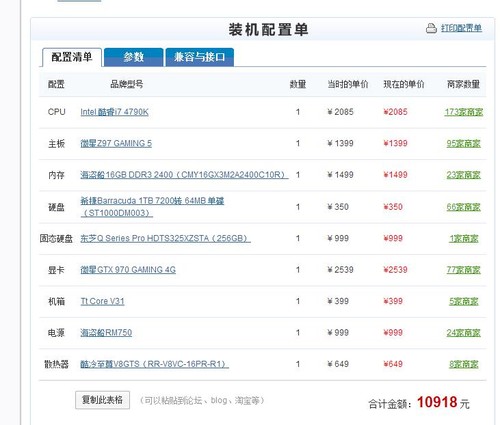This screenshot has width=500, height=425.
Task: Click the 电源 row label
Action: point(56,333)
